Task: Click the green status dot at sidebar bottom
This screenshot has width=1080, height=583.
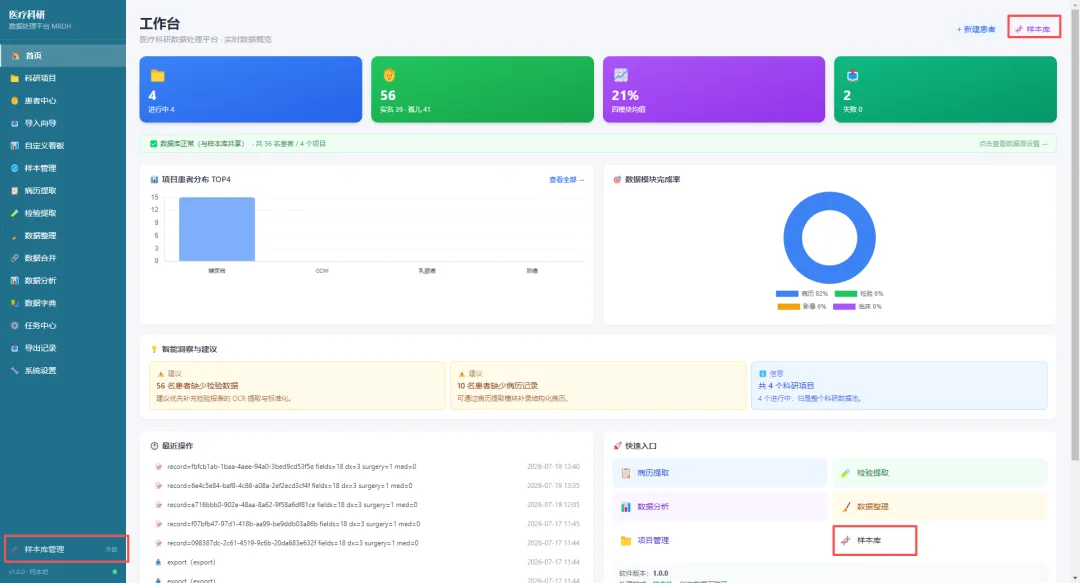Action: [x=114, y=572]
